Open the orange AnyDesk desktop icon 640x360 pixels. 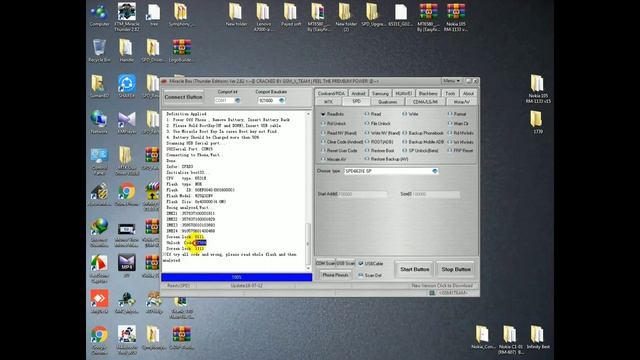(99, 301)
